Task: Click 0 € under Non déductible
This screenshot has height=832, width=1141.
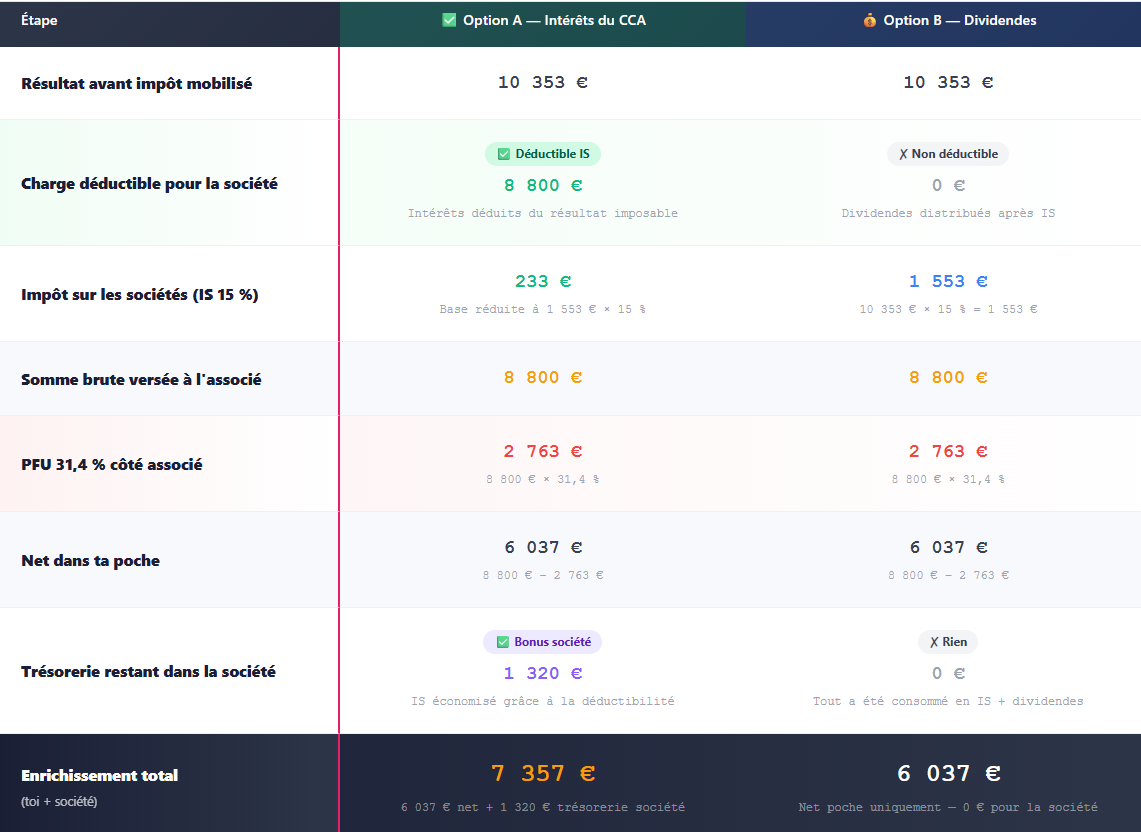Action: click(948, 186)
